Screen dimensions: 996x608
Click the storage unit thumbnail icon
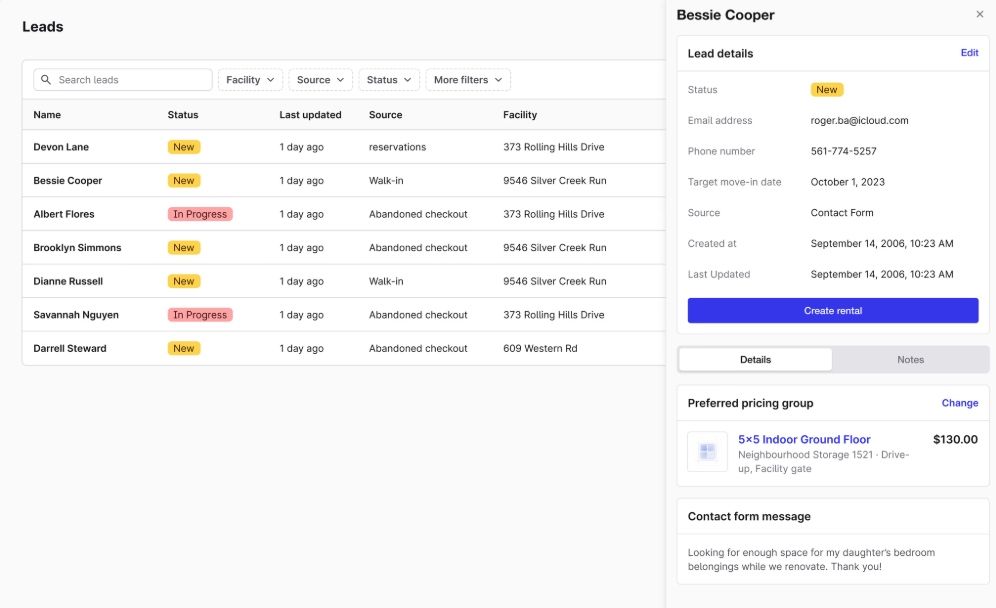(x=707, y=452)
